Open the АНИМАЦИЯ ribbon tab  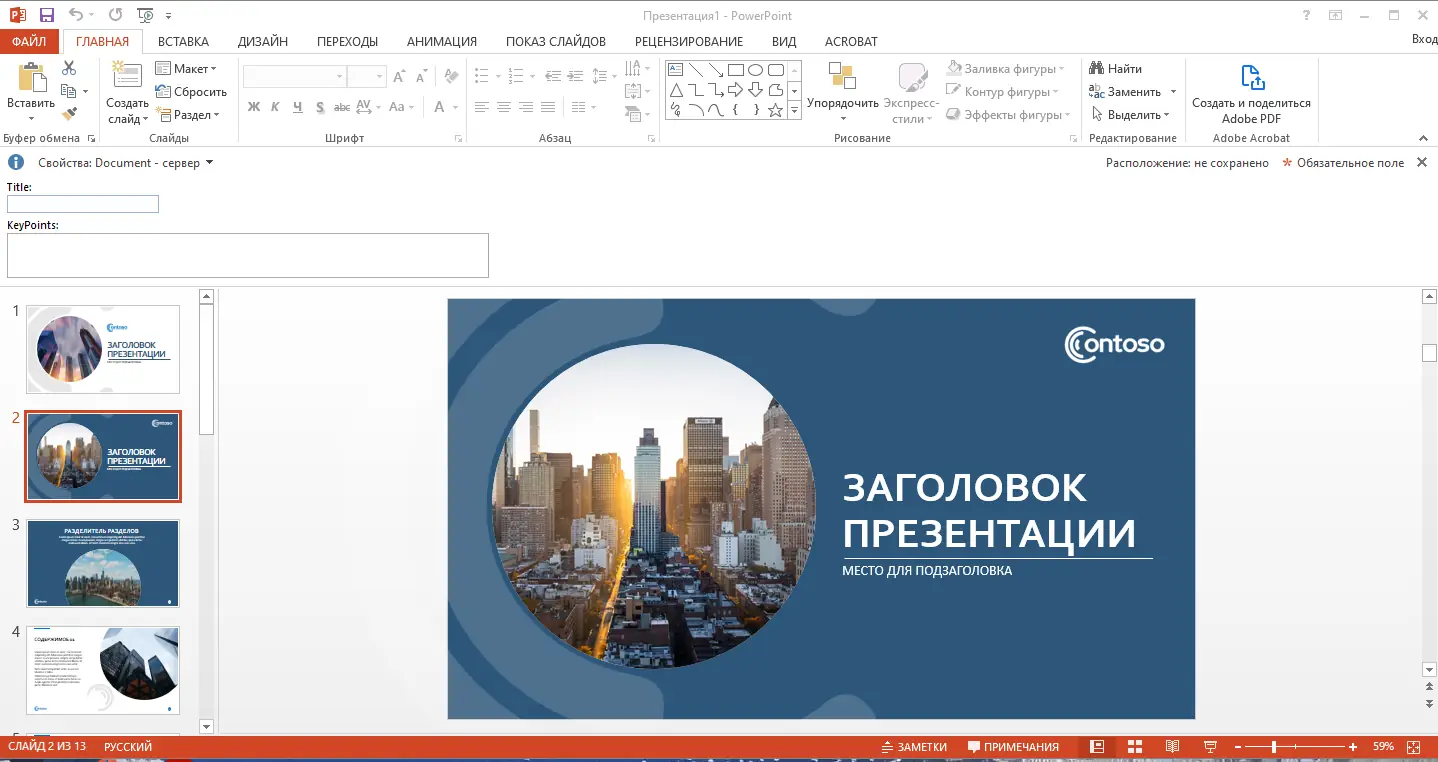point(442,41)
